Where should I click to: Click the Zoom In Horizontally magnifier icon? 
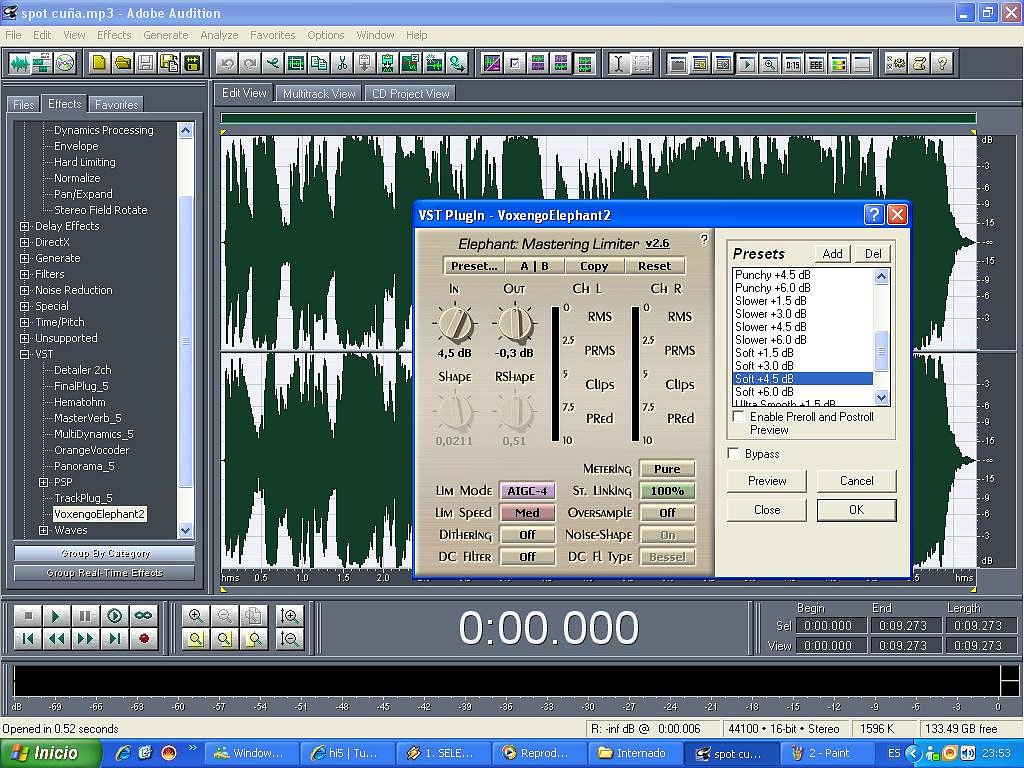[196, 616]
